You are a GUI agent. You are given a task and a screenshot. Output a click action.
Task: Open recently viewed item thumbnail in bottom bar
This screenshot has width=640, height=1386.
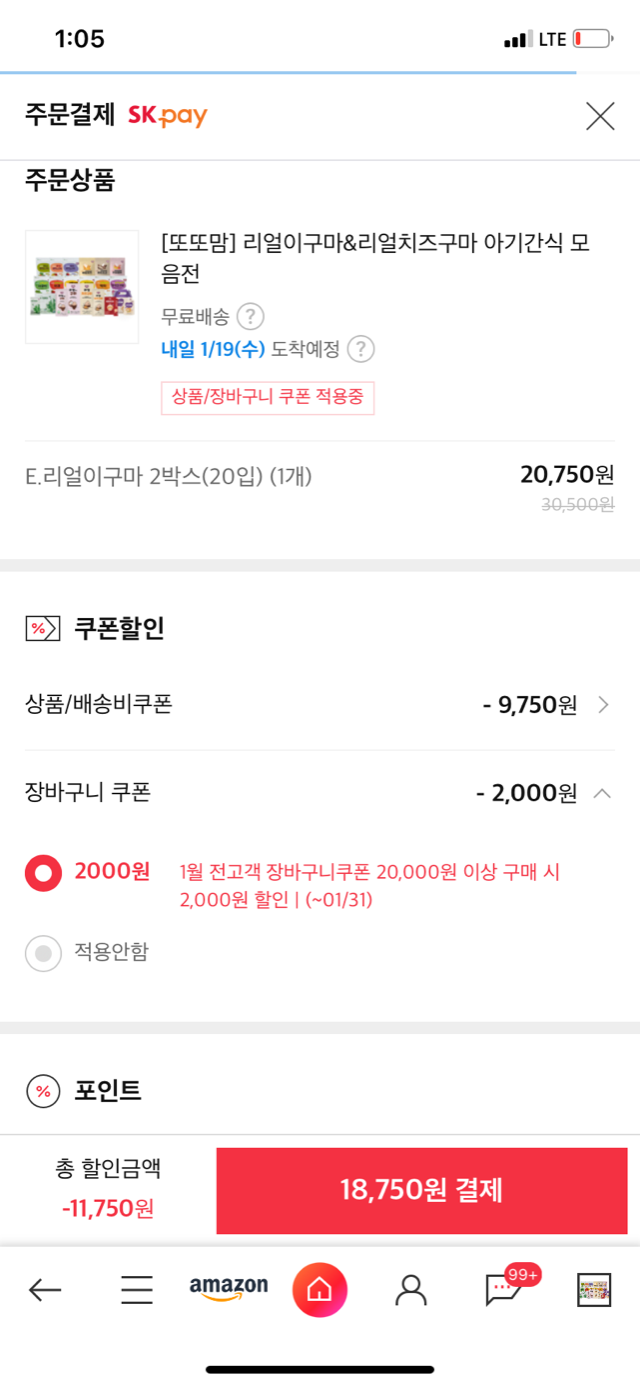point(594,1290)
